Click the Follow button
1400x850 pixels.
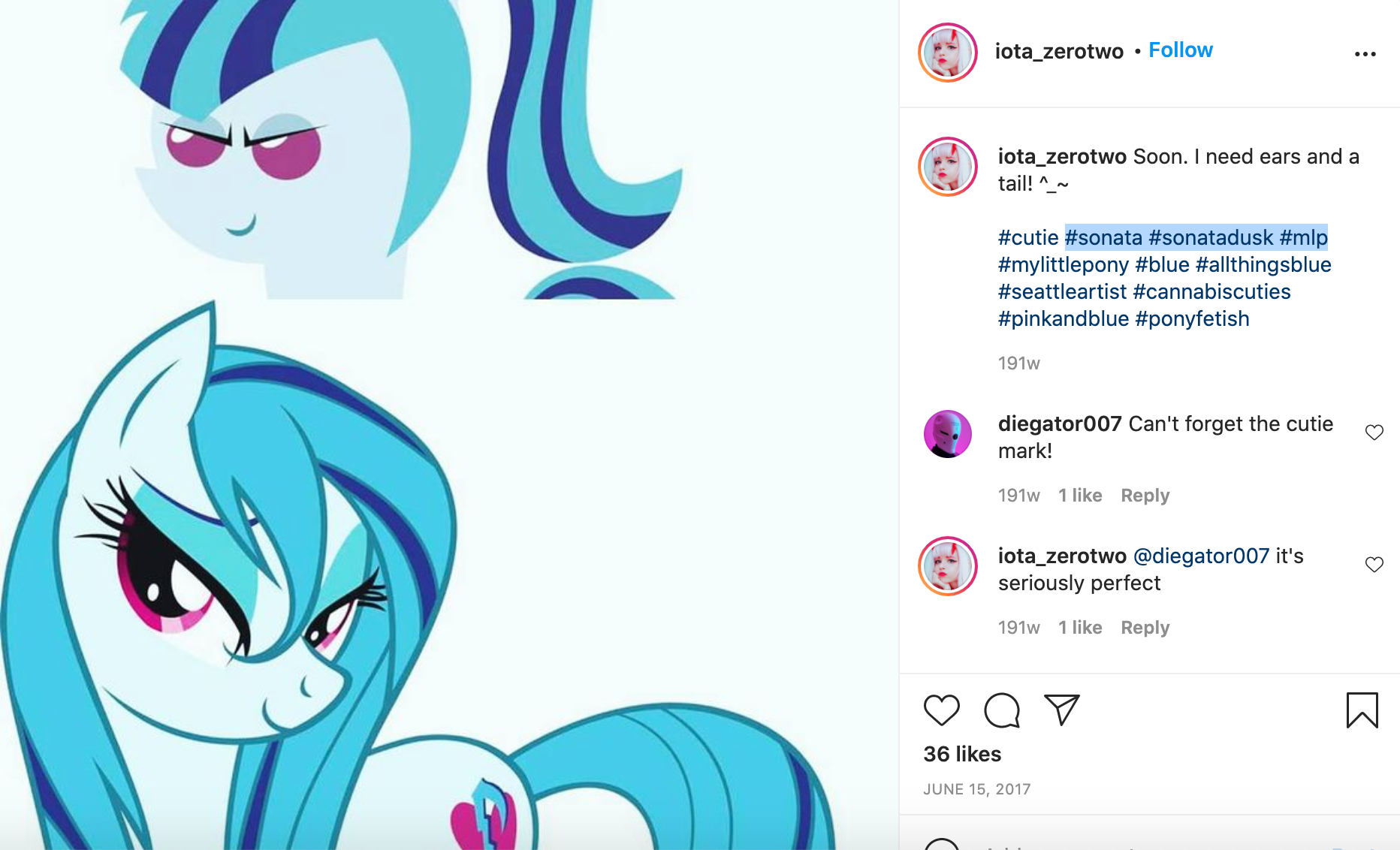point(1181,50)
